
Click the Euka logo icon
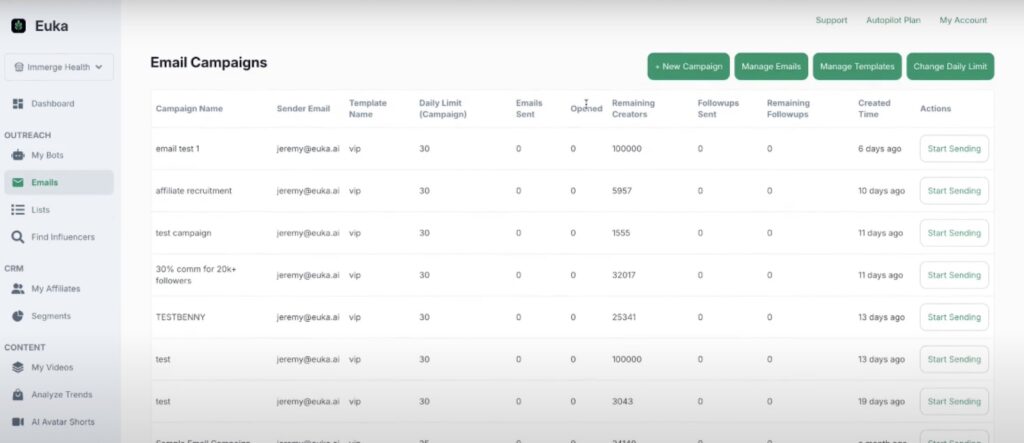[18, 26]
